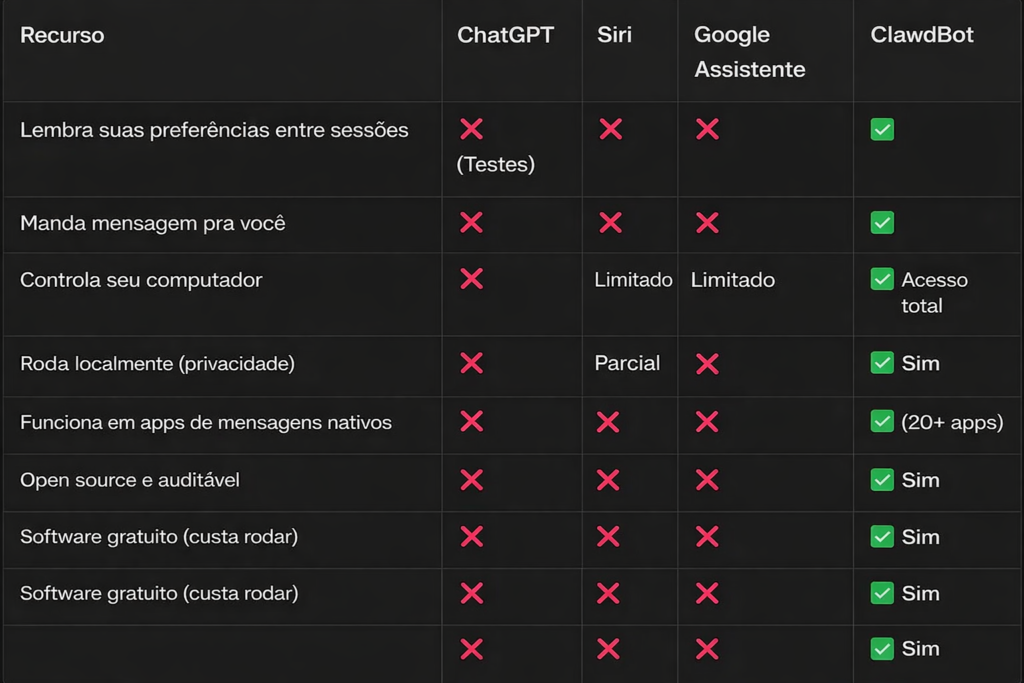Click the Recurso column header
The height and width of the screenshot is (683, 1024).
(62, 36)
